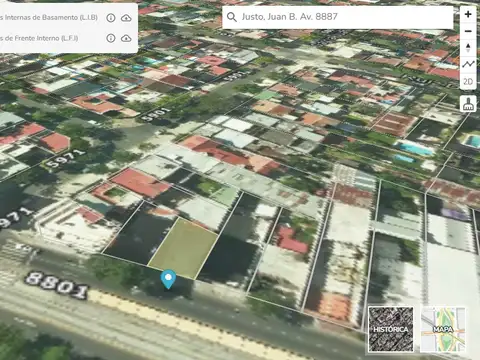480x360 pixels.
Task: Download Líneas de Frente Interno layer
Action: pyautogui.click(x=126, y=38)
